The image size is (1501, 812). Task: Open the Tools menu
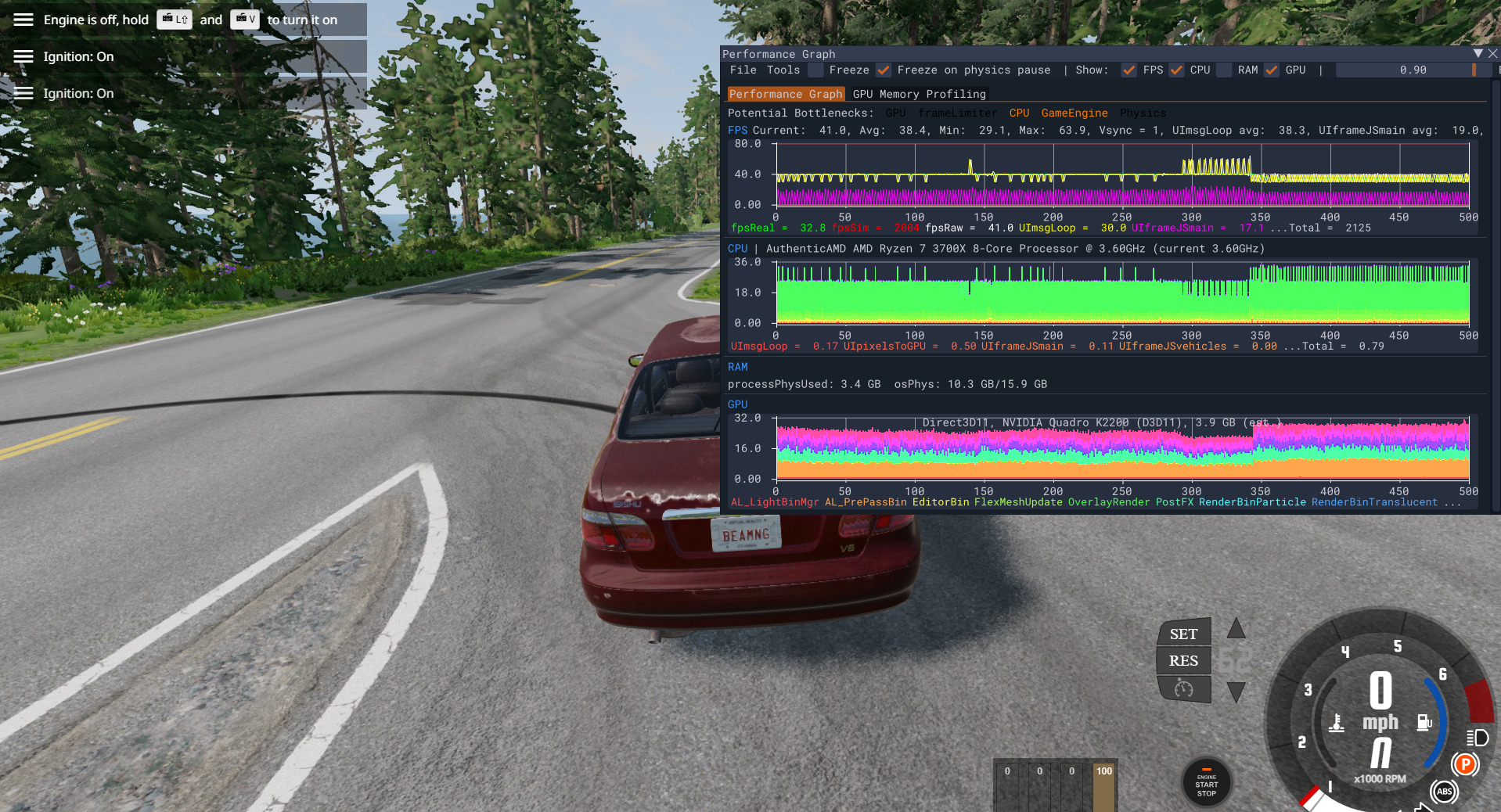pos(783,70)
